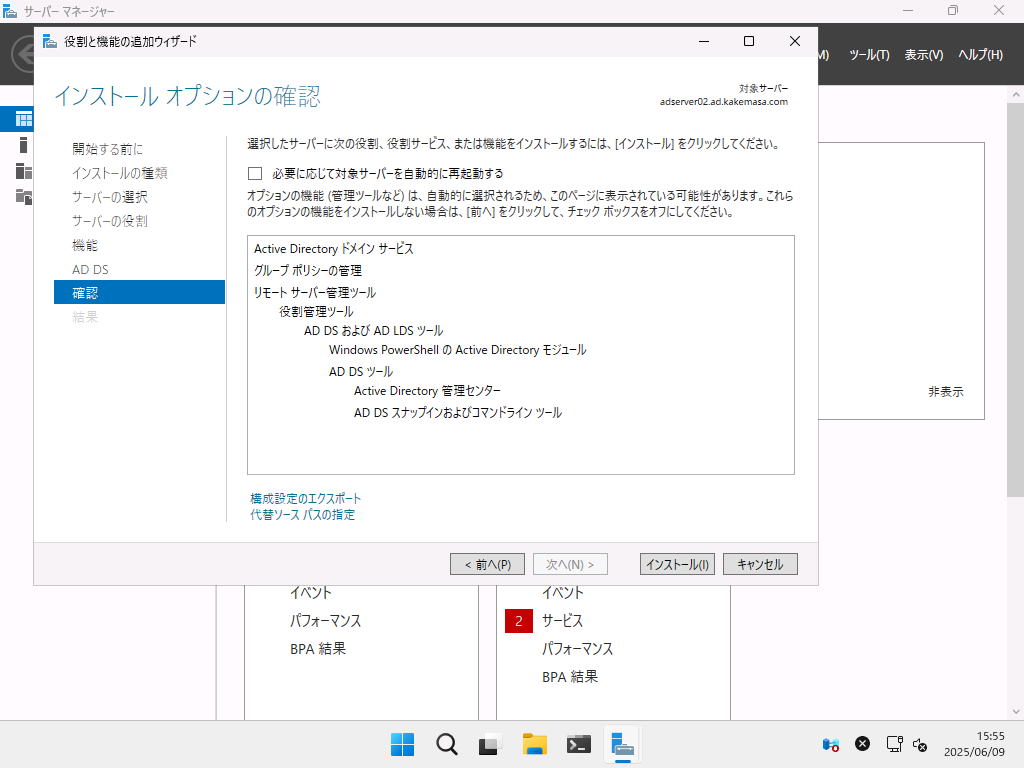The image size is (1024, 768).
Task: Select AD DS ツール in the list
Action: pyautogui.click(x=361, y=372)
